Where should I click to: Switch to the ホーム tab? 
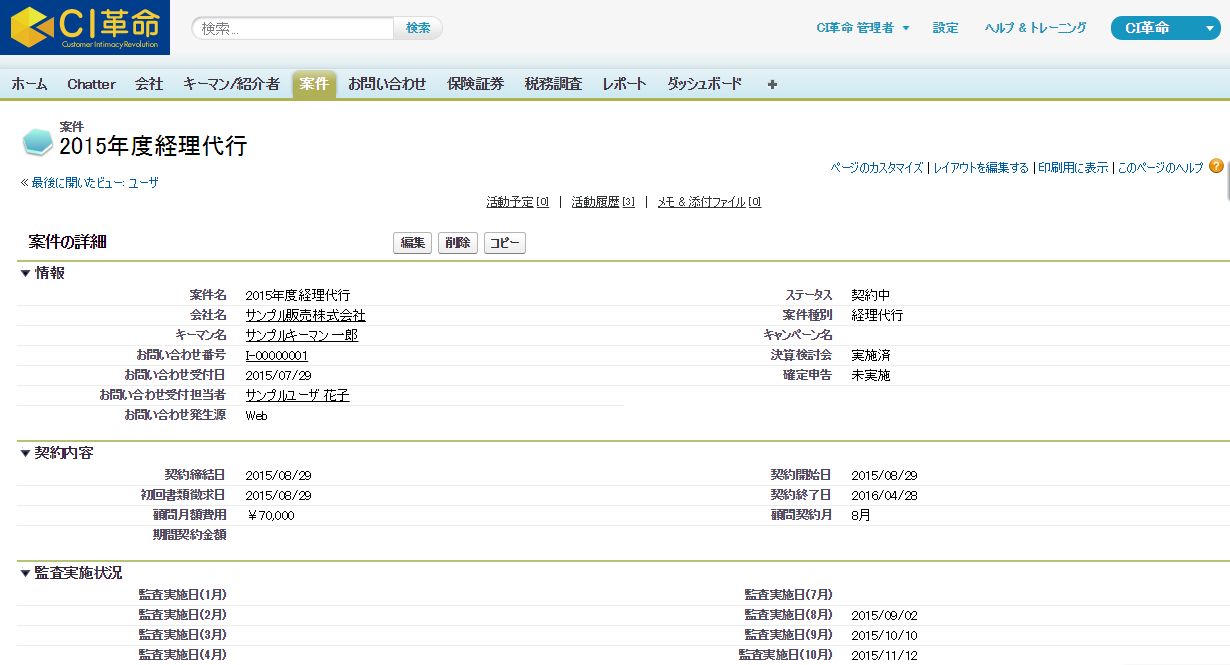pyautogui.click(x=29, y=84)
